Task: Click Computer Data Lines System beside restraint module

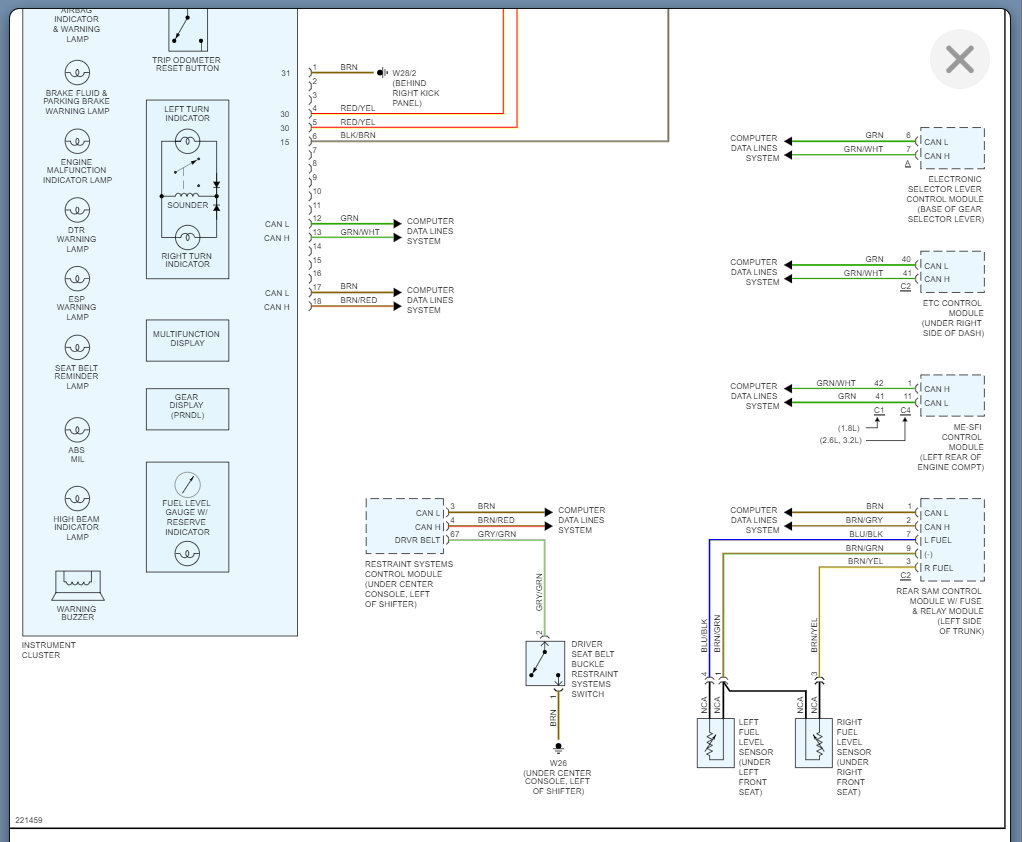Action: (x=581, y=520)
